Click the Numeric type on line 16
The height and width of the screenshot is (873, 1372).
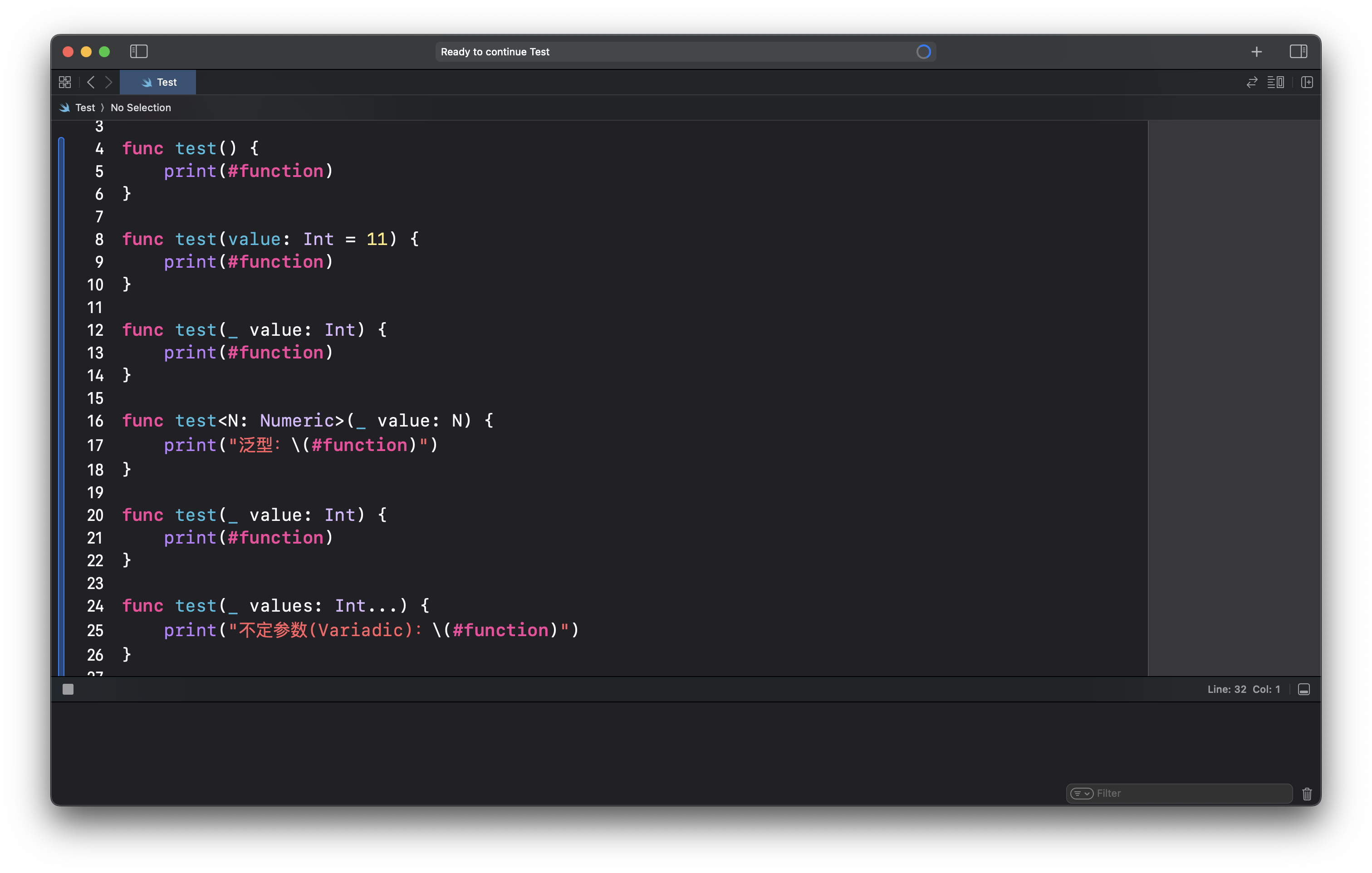click(x=297, y=421)
